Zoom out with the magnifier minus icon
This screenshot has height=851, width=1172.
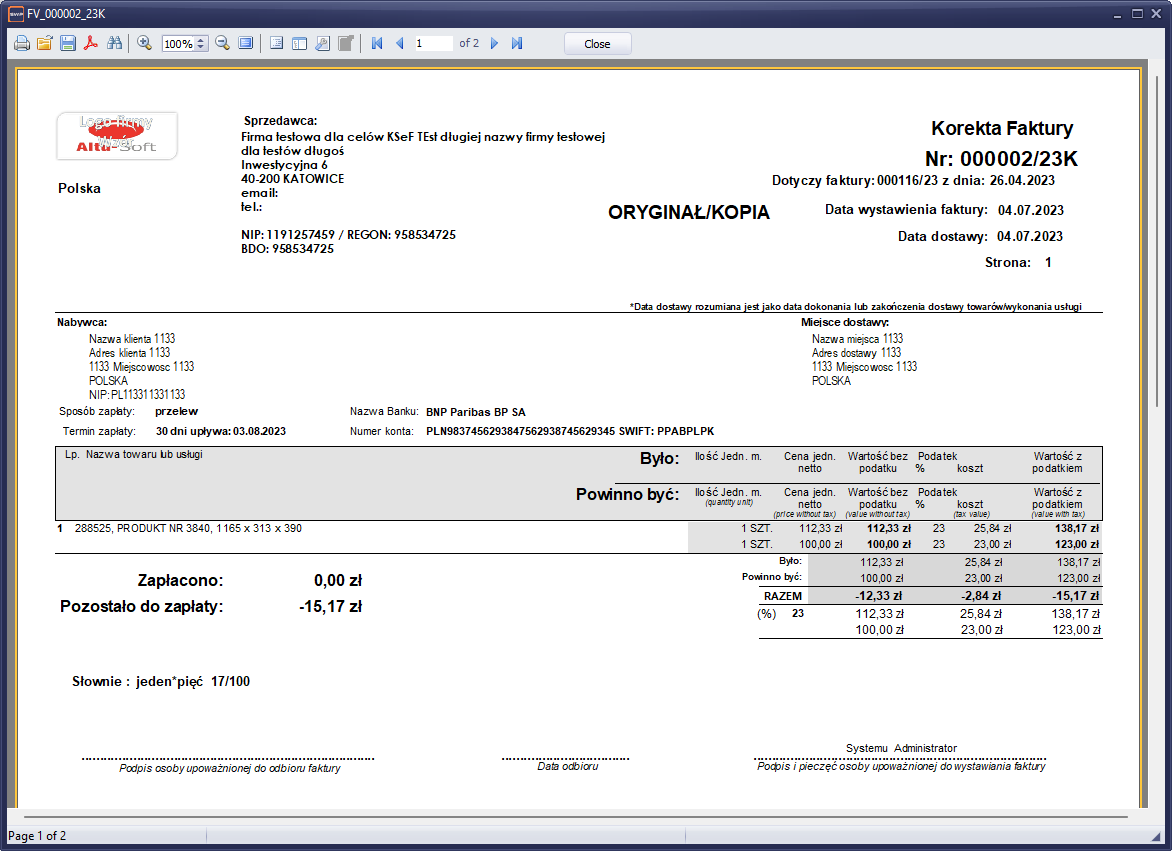click(222, 44)
